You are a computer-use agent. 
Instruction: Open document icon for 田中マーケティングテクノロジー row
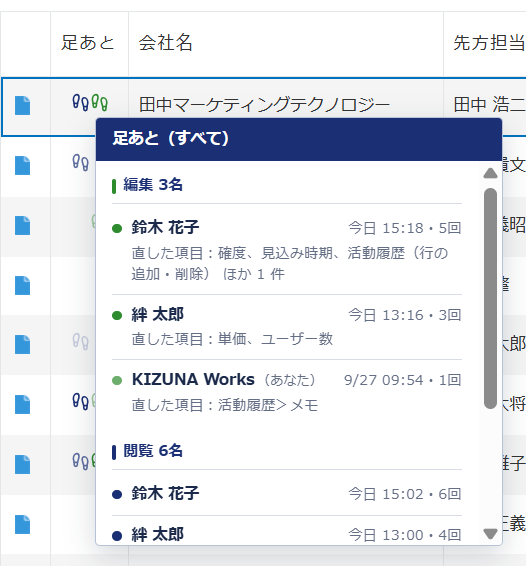click(x=22, y=105)
